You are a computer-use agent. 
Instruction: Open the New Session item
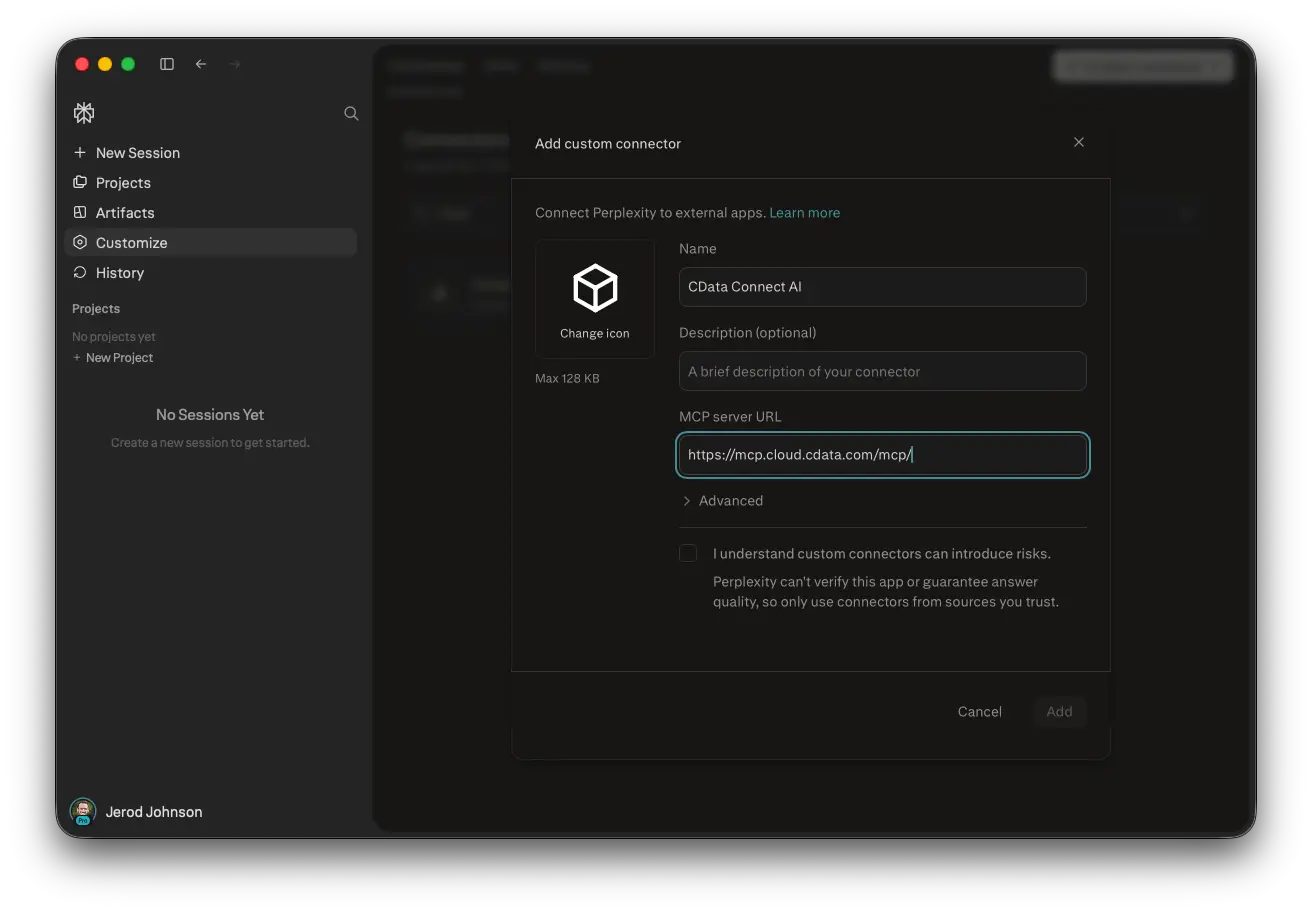(210, 153)
